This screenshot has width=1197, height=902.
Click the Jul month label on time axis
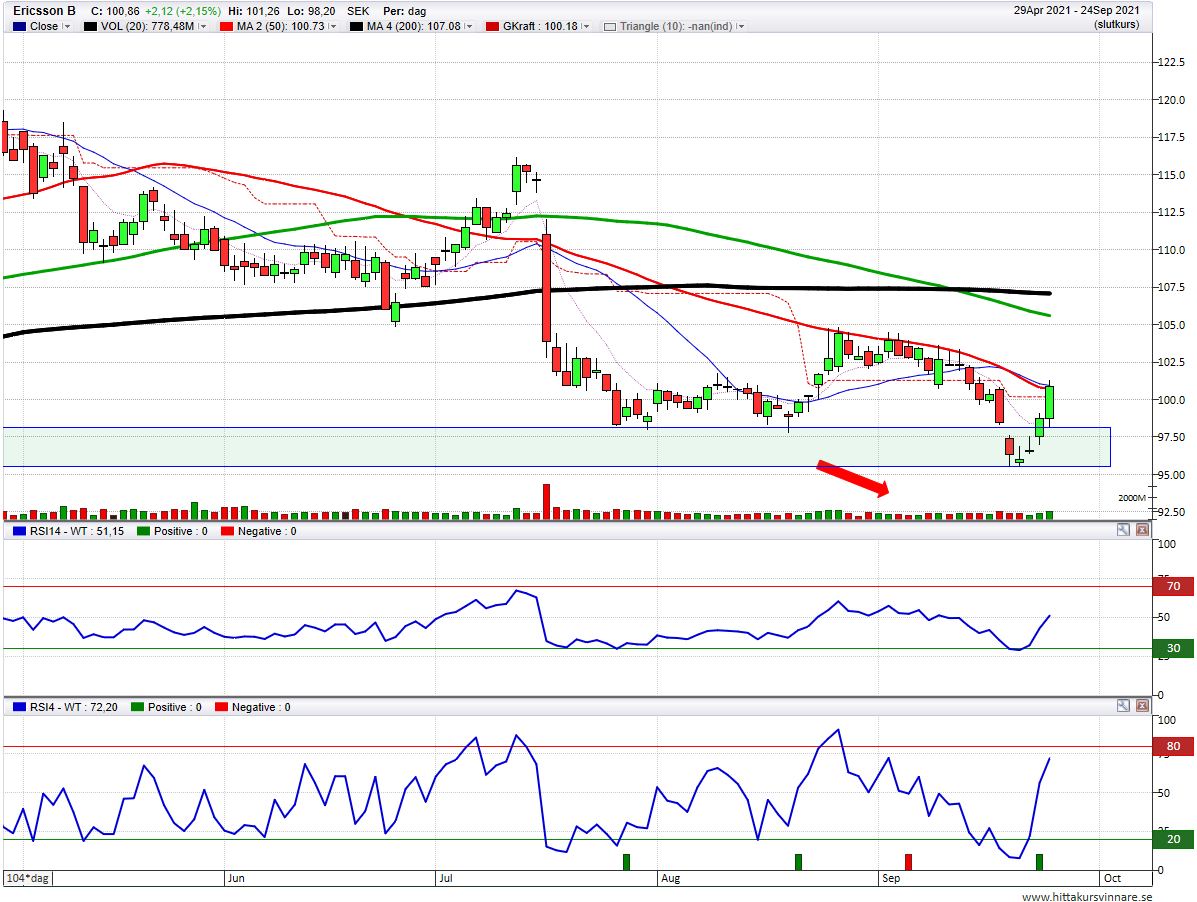pyautogui.click(x=446, y=878)
